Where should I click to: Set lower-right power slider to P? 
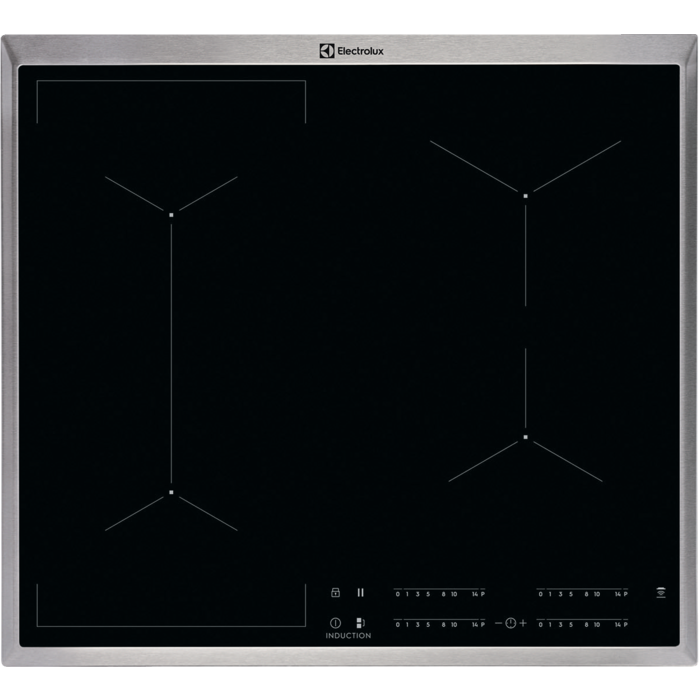coord(625,624)
